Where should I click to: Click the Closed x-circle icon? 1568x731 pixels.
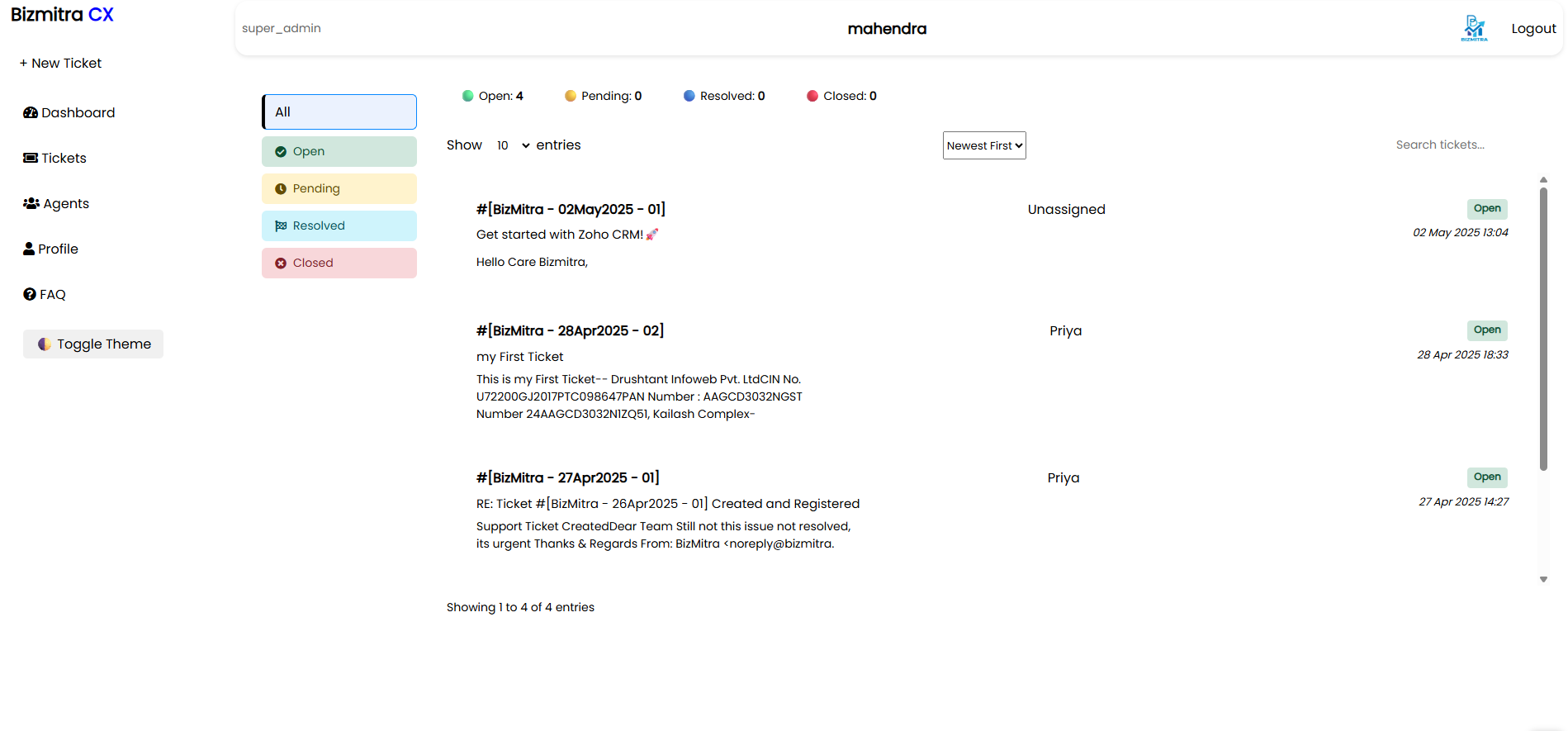click(x=281, y=263)
